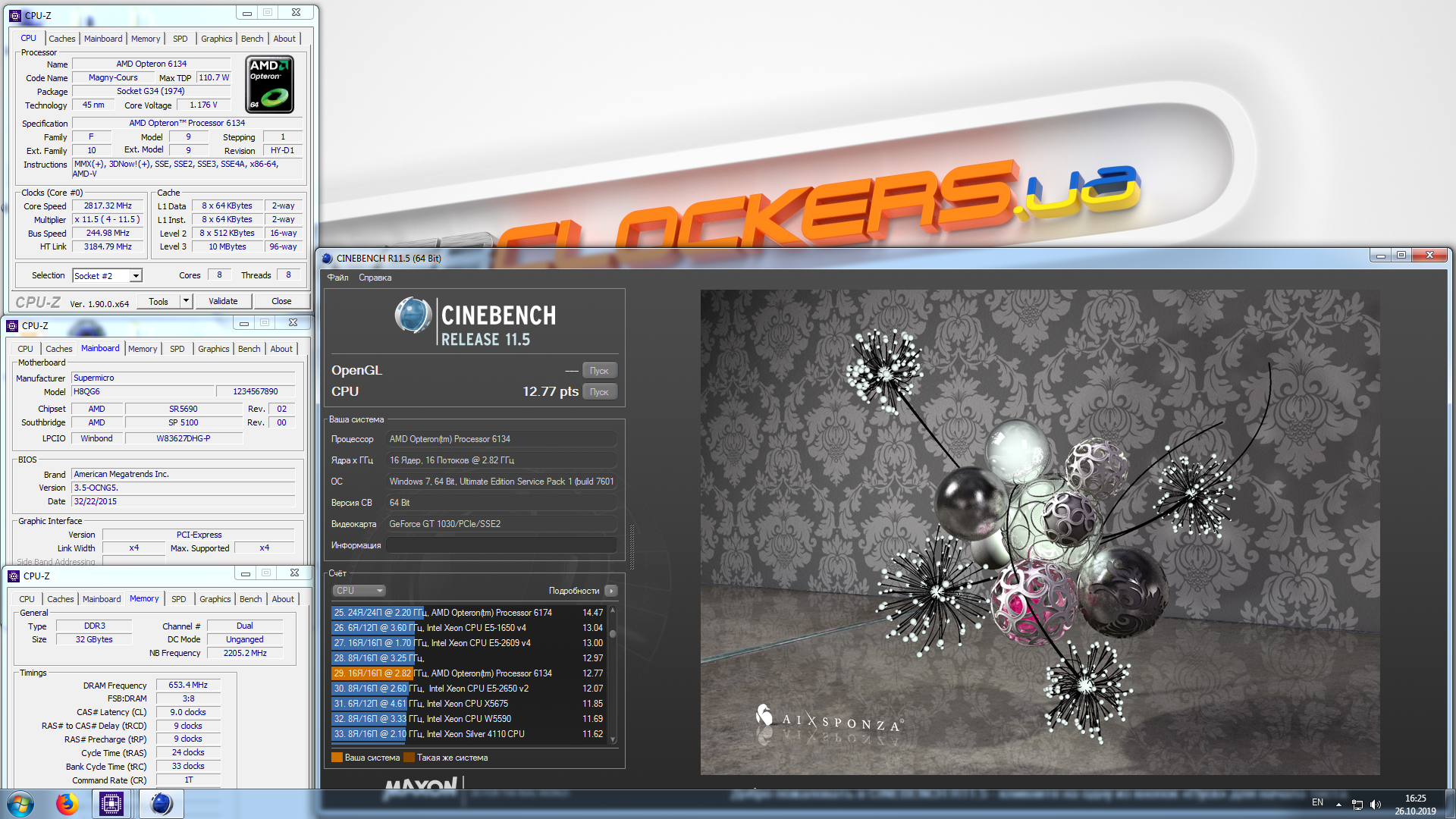Click the CPU-Z Close button
1456x819 pixels.
pyautogui.click(x=281, y=301)
